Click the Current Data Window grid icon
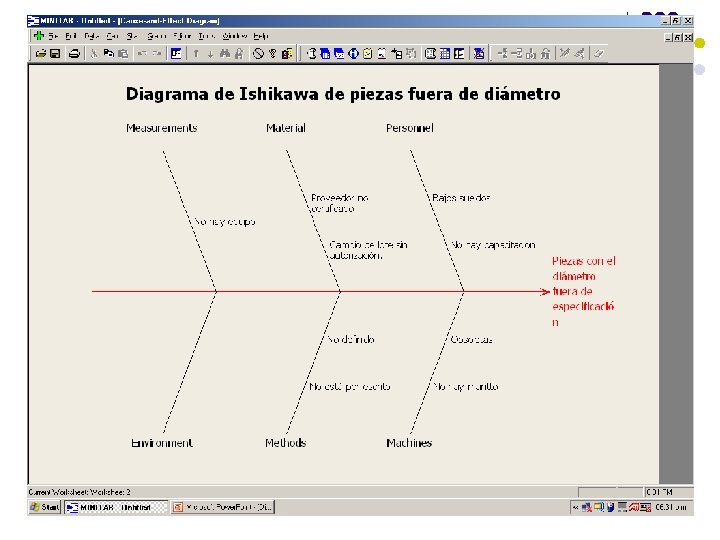720x540 pixels. pyautogui.click(x=445, y=54)
